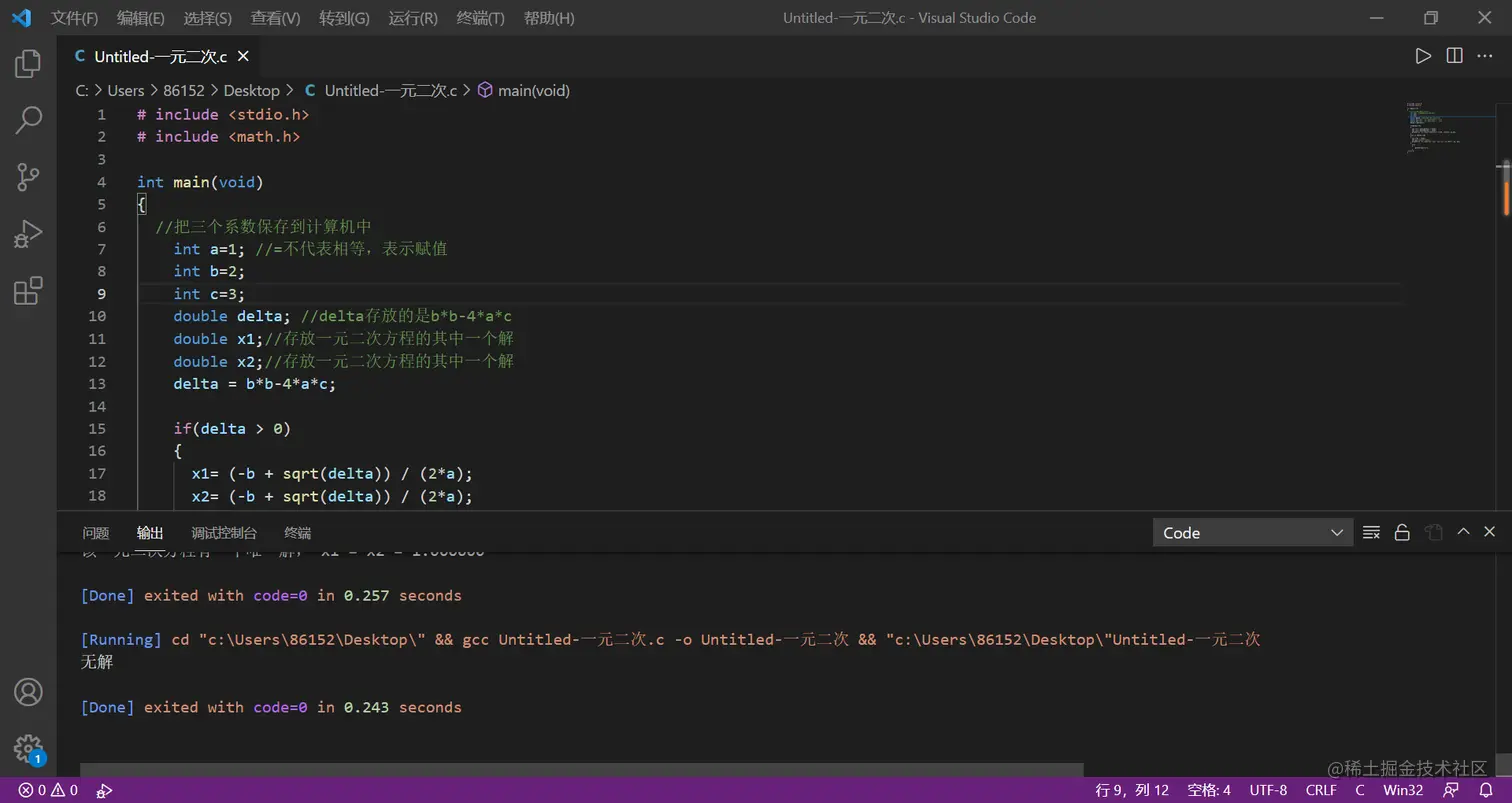1512x803 pixels.
Task: Open the Source Control view
Action: click(x=27, y=177)
